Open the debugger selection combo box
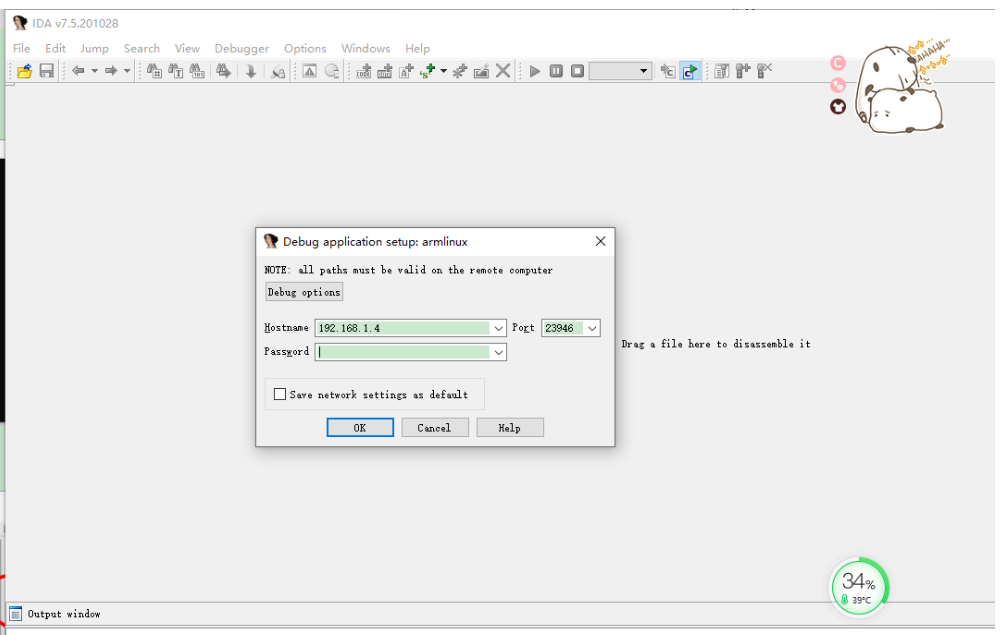The image size is (1001, 635). 621,71
